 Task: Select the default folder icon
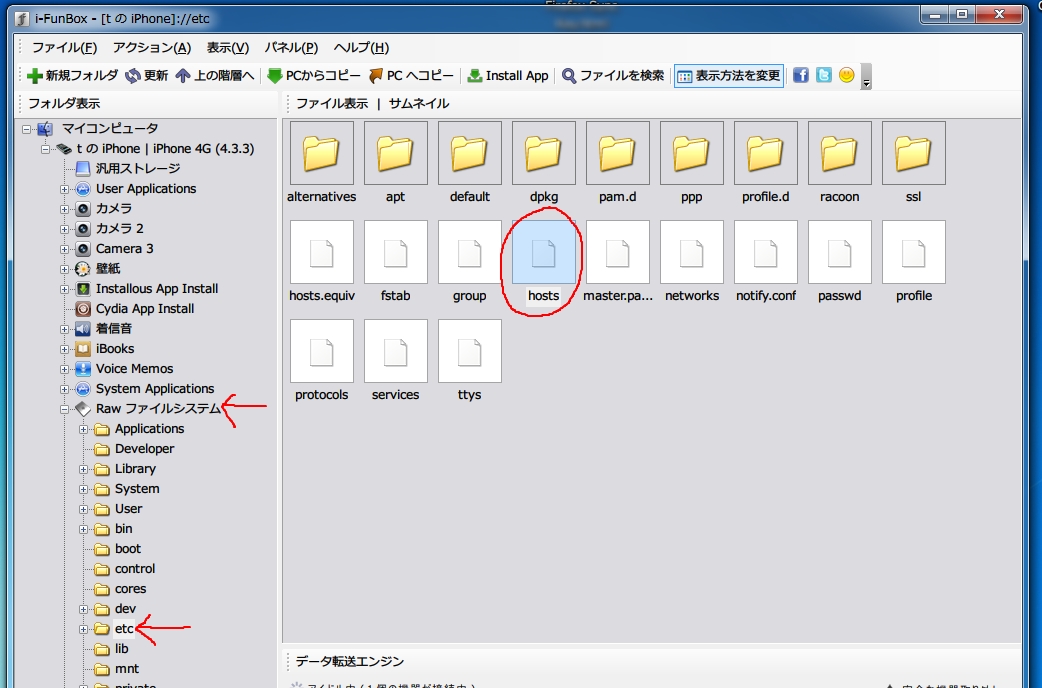pos(470,153)
